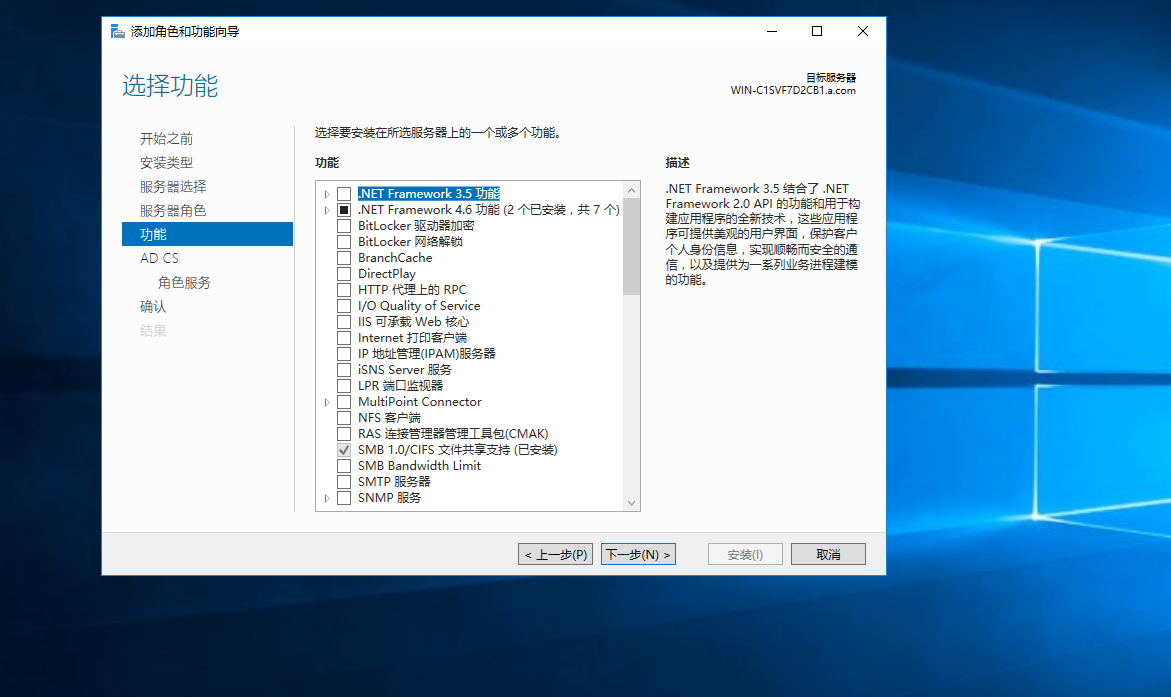
Task: Go to 开始之前 wizard step
Action: click(166, 139)
